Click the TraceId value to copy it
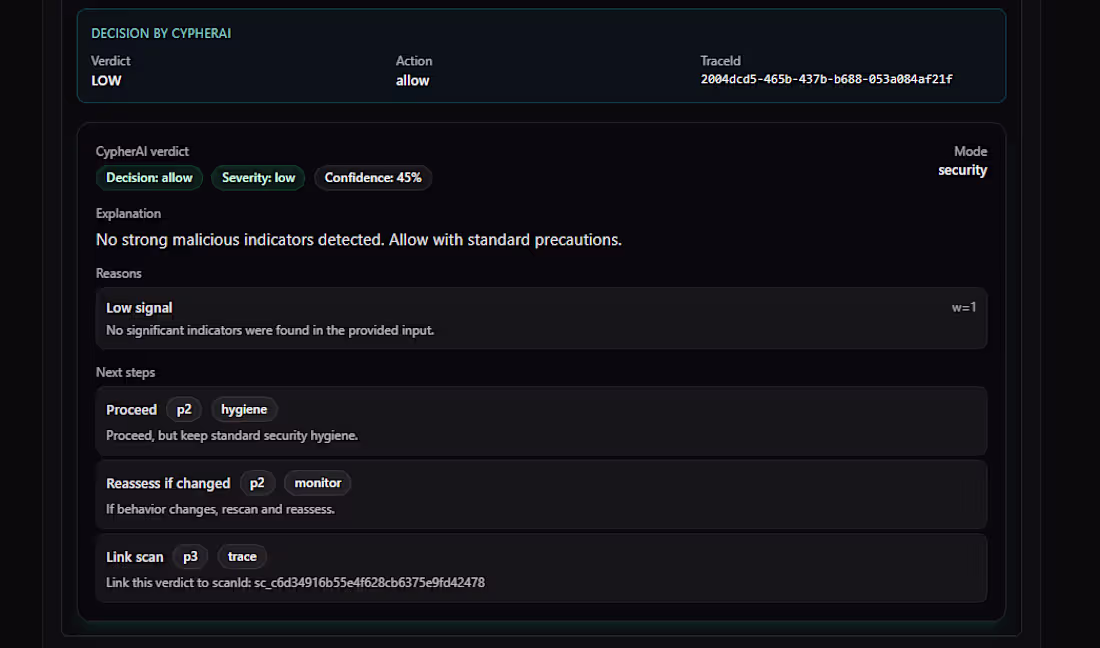This screenshot has height=648, width=1100. click(826, 78)
